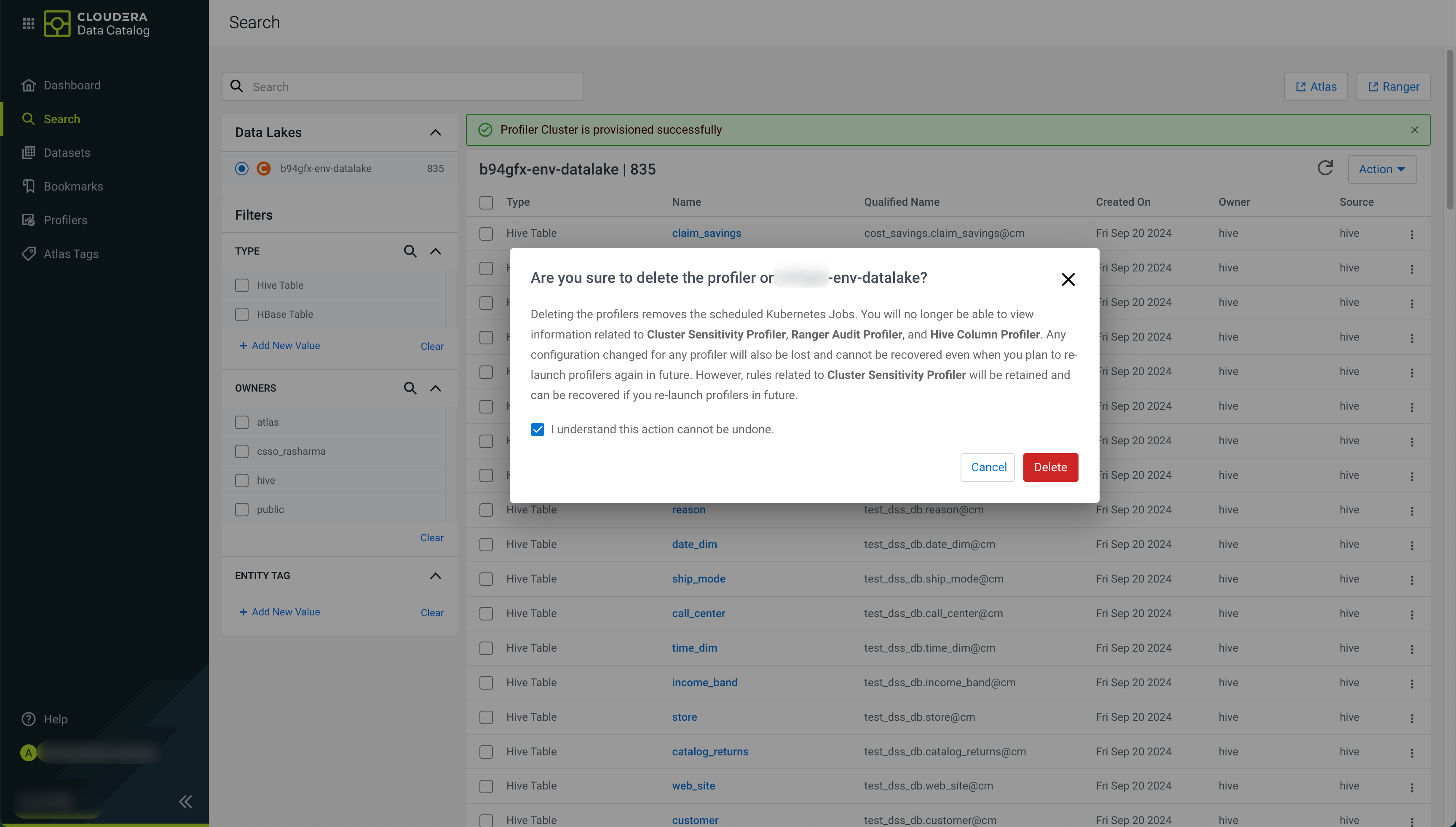The height and width of the screenshot is (827, 1456).
Task: Collapse the Data Lakes panel
Action: click(x=435, y=132)
